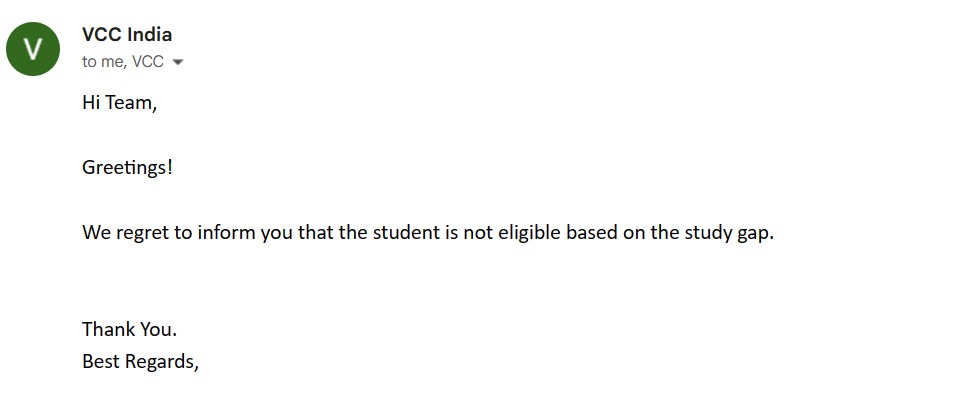
Task: Click the word 'study' near the sentence end
Action: click(704, 233)
